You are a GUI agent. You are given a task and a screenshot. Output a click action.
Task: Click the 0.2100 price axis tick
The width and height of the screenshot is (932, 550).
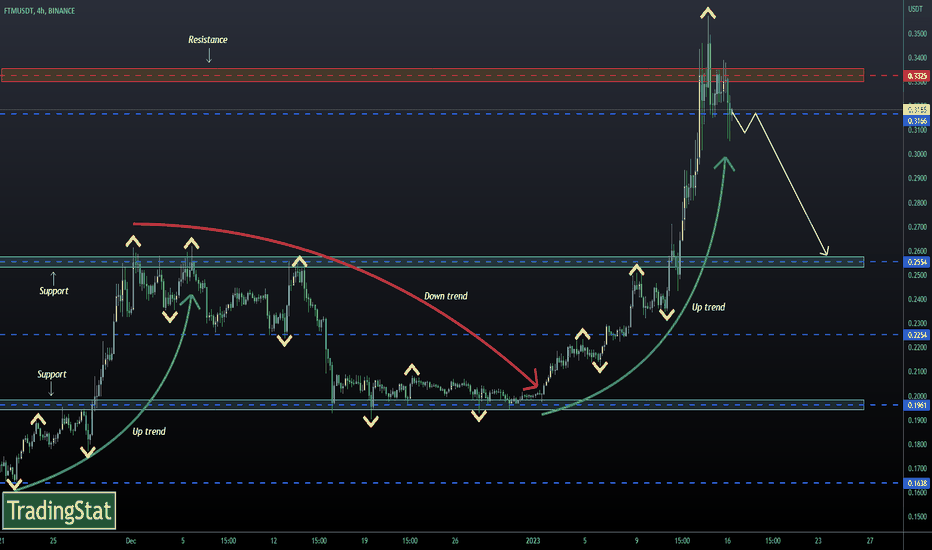(x=917, y=372)
